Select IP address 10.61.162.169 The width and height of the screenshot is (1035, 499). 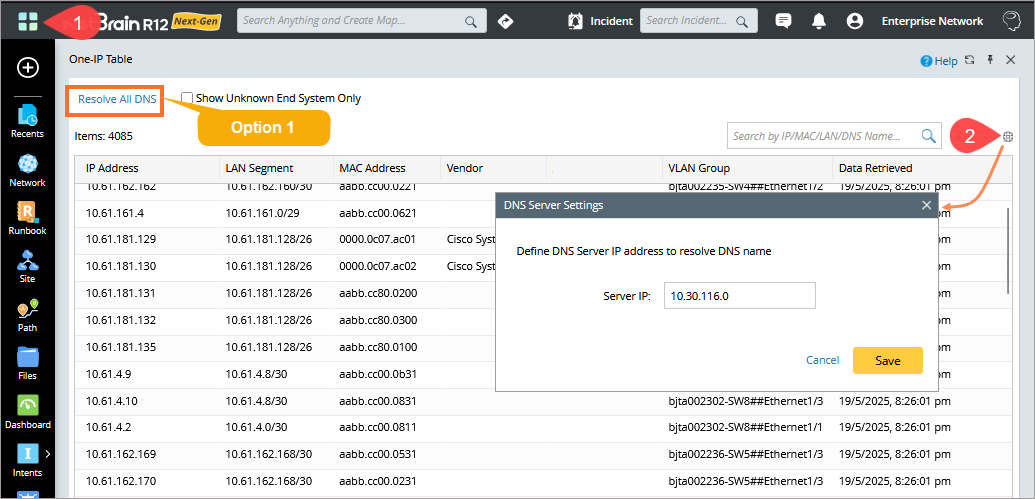[x=121, y=454]
